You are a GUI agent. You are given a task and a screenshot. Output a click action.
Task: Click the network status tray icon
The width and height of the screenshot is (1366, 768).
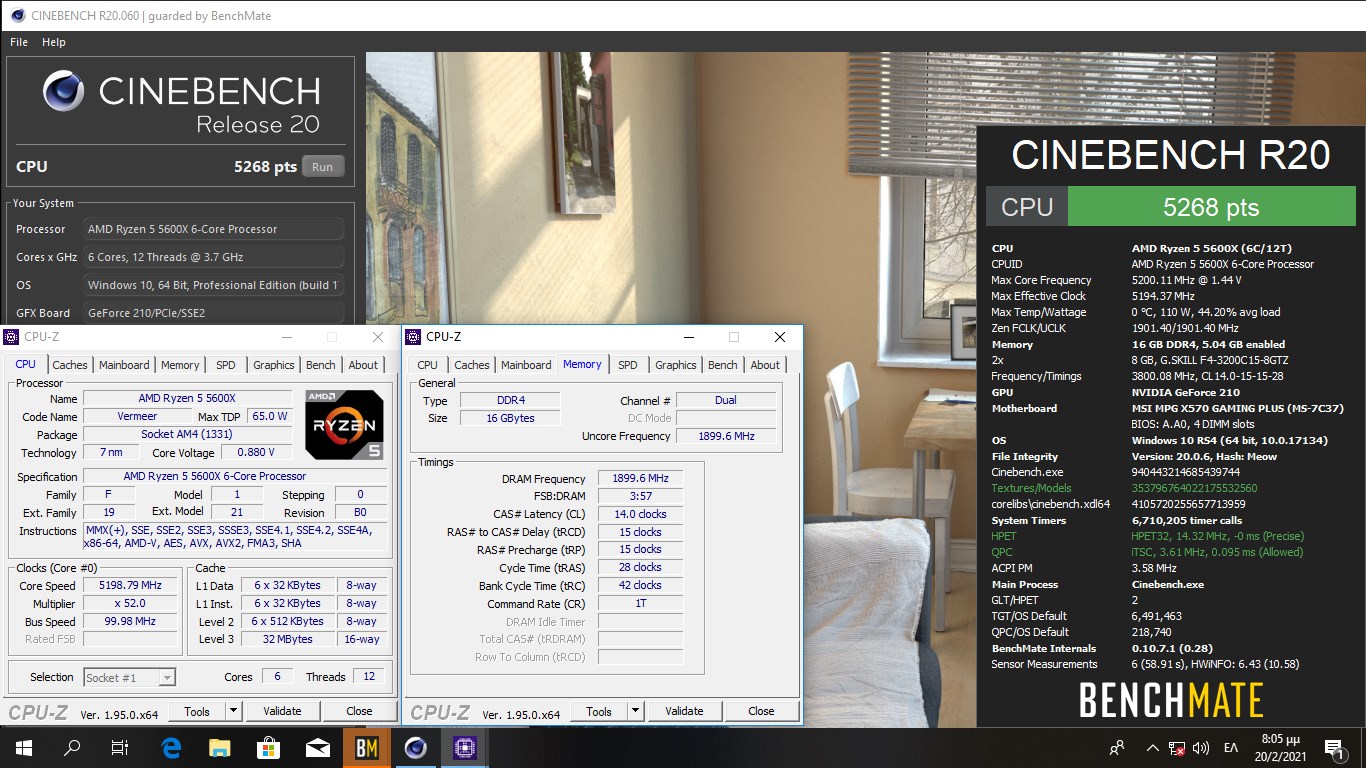[1177, 748]
